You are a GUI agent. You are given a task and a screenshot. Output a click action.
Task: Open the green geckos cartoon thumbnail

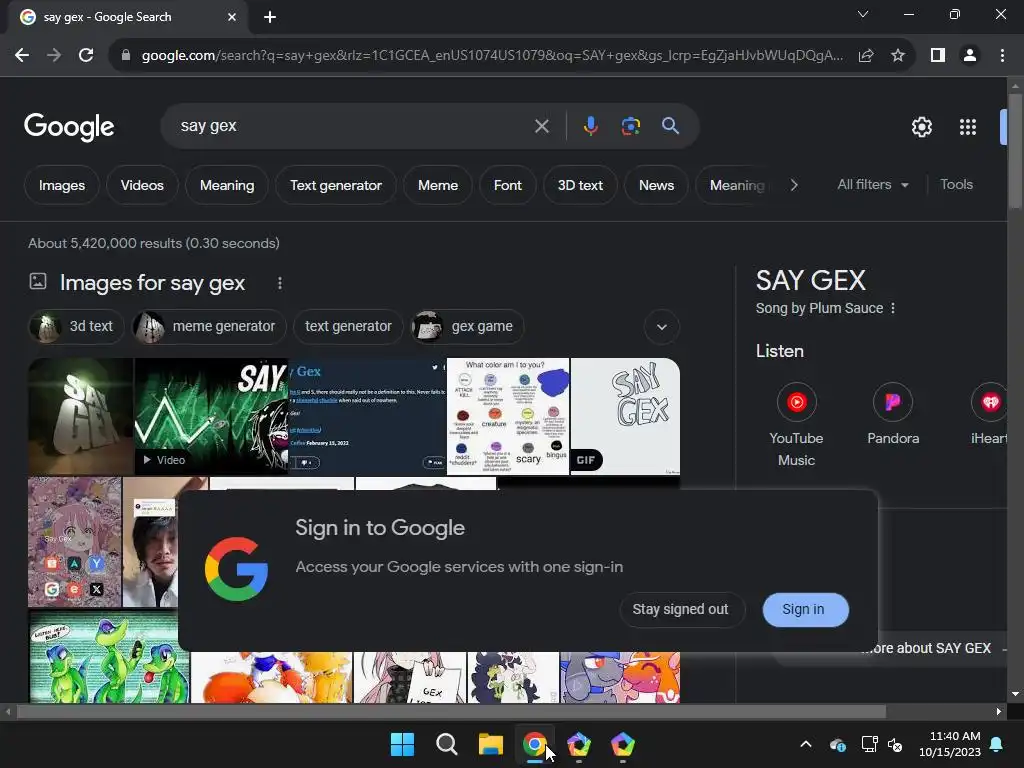pos(109,656)
